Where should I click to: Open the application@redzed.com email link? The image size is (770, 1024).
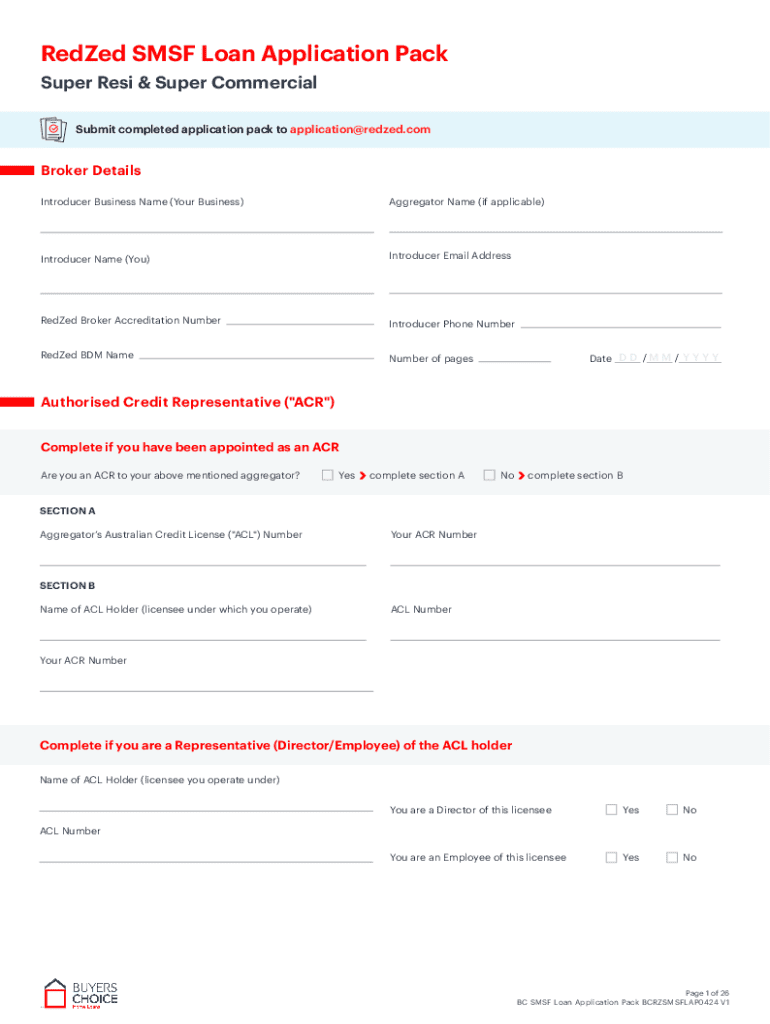[x=360, y=130]
